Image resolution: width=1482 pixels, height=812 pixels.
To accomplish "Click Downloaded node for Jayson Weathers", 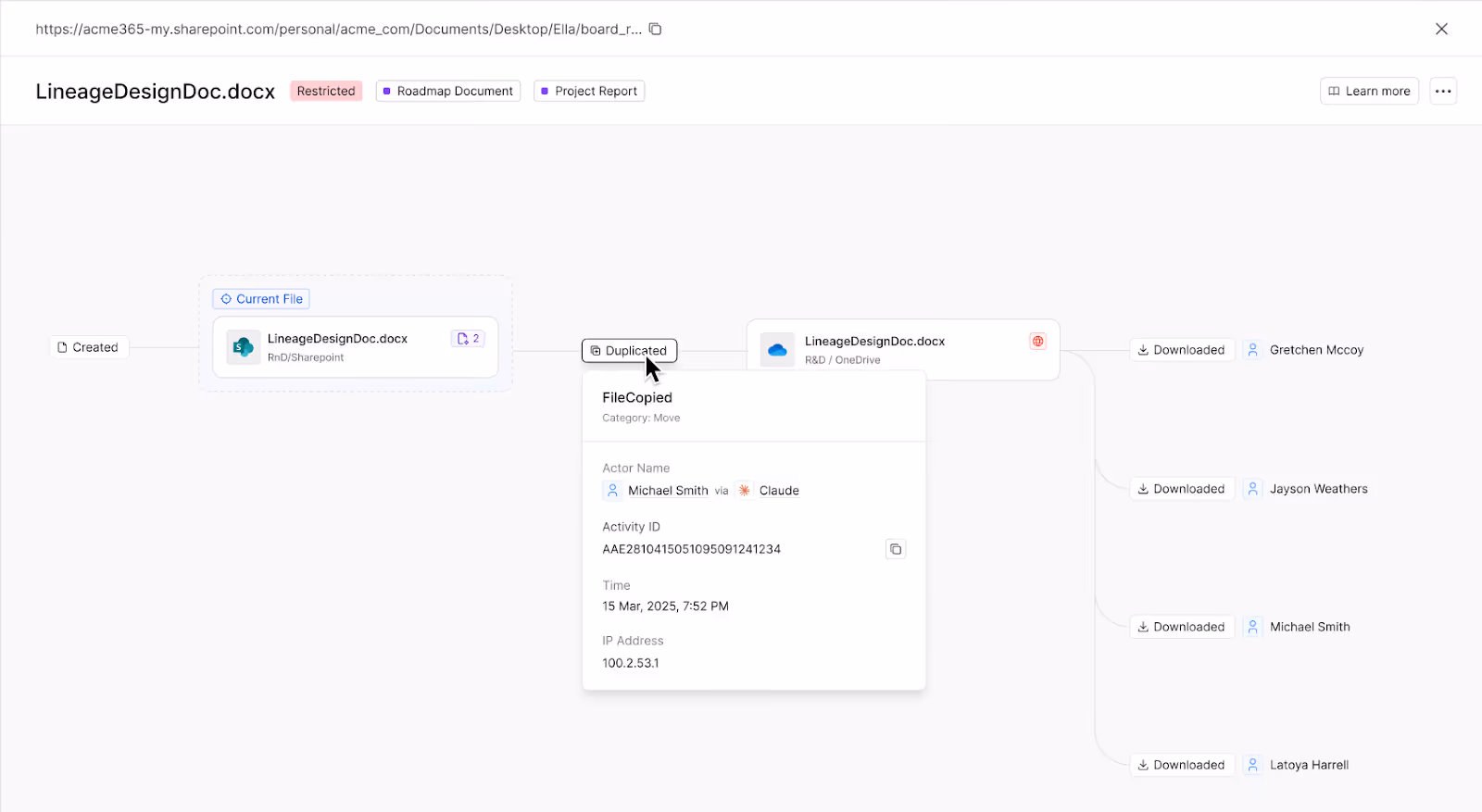I will (x=1182, y=489).
